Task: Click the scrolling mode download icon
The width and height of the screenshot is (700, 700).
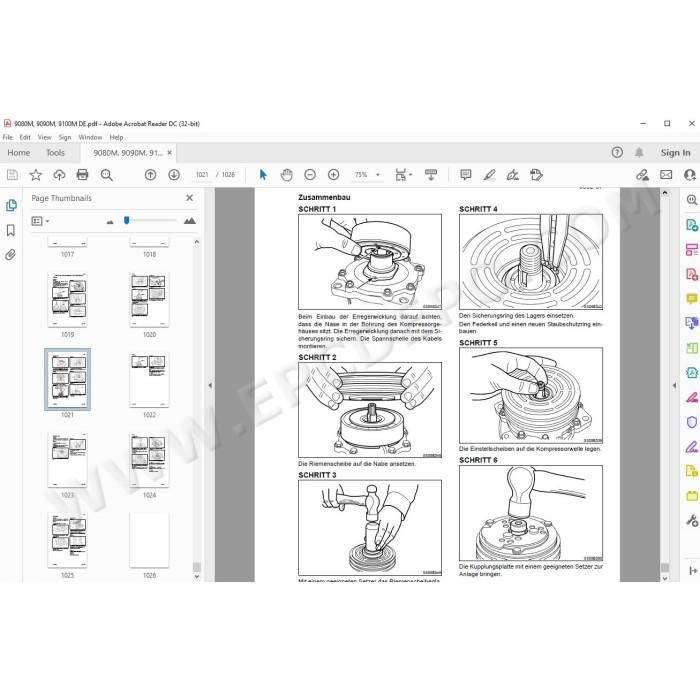Action: [431, 175]
